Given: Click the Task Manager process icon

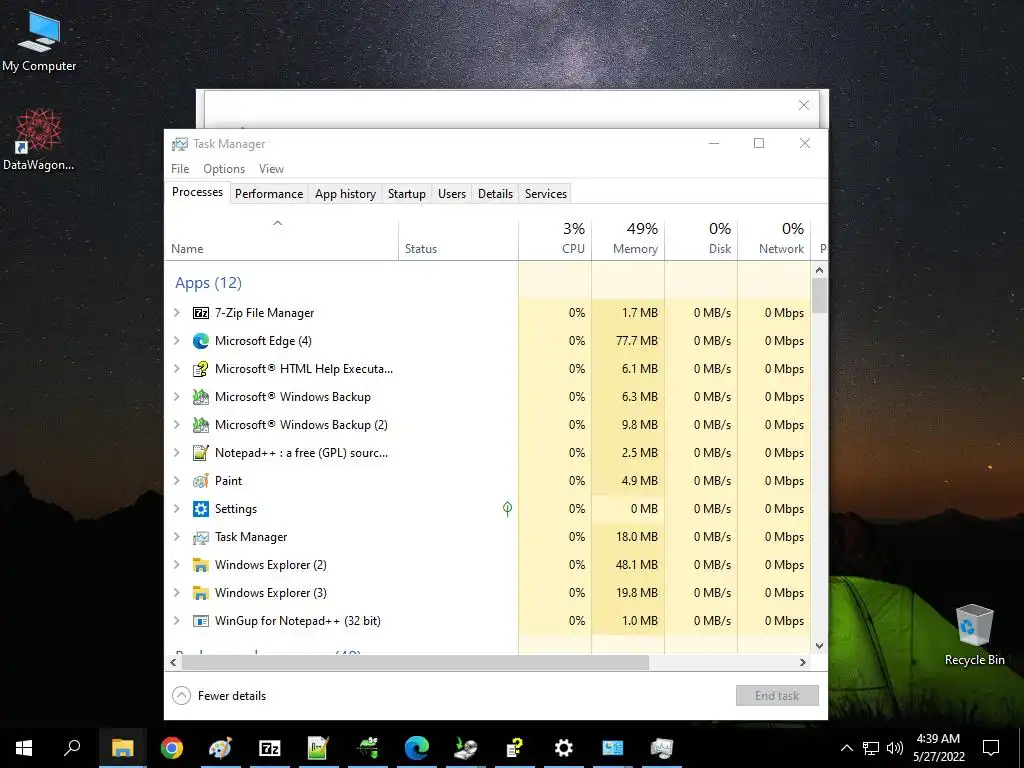Looking at the screenshot, I should click(x=200, y=537).
